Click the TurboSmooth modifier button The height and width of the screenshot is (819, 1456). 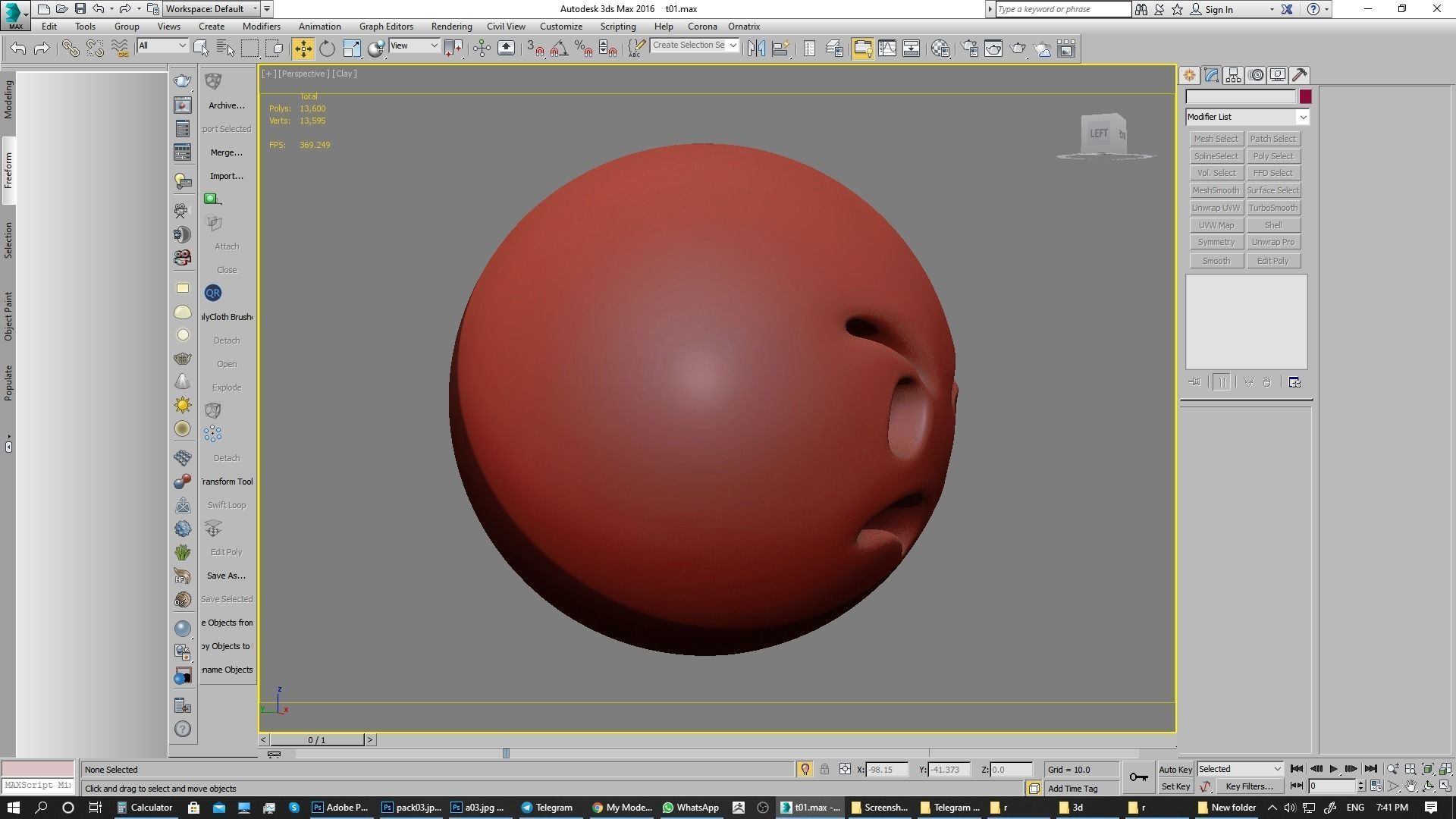point(1273,208)
